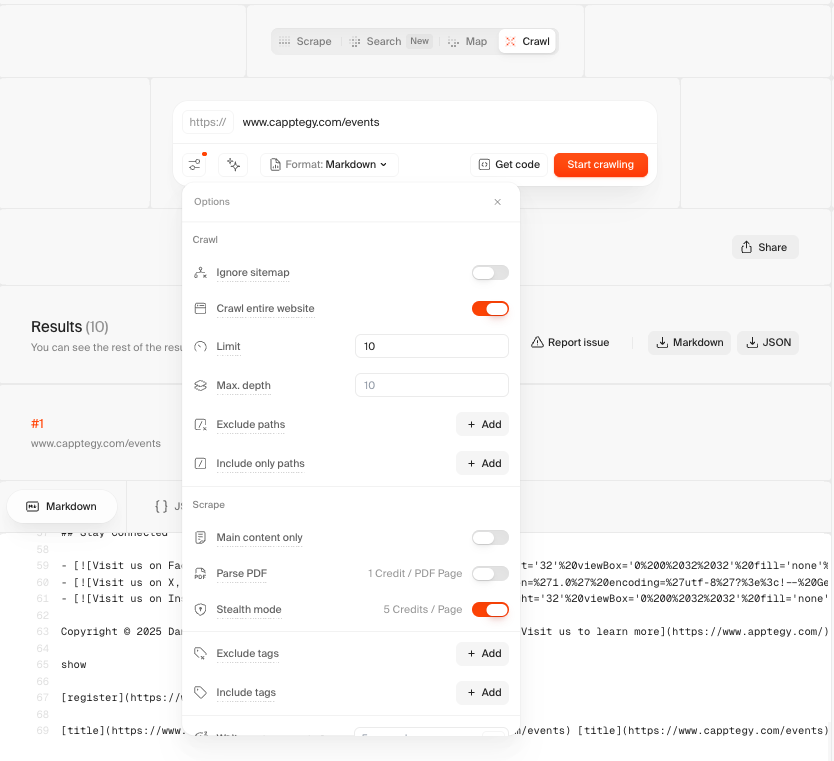Image resolution: width=834 pixels, height=761 pixels.
Task: Toggle the options sliders icon button
Action: [x=195, y=164]
